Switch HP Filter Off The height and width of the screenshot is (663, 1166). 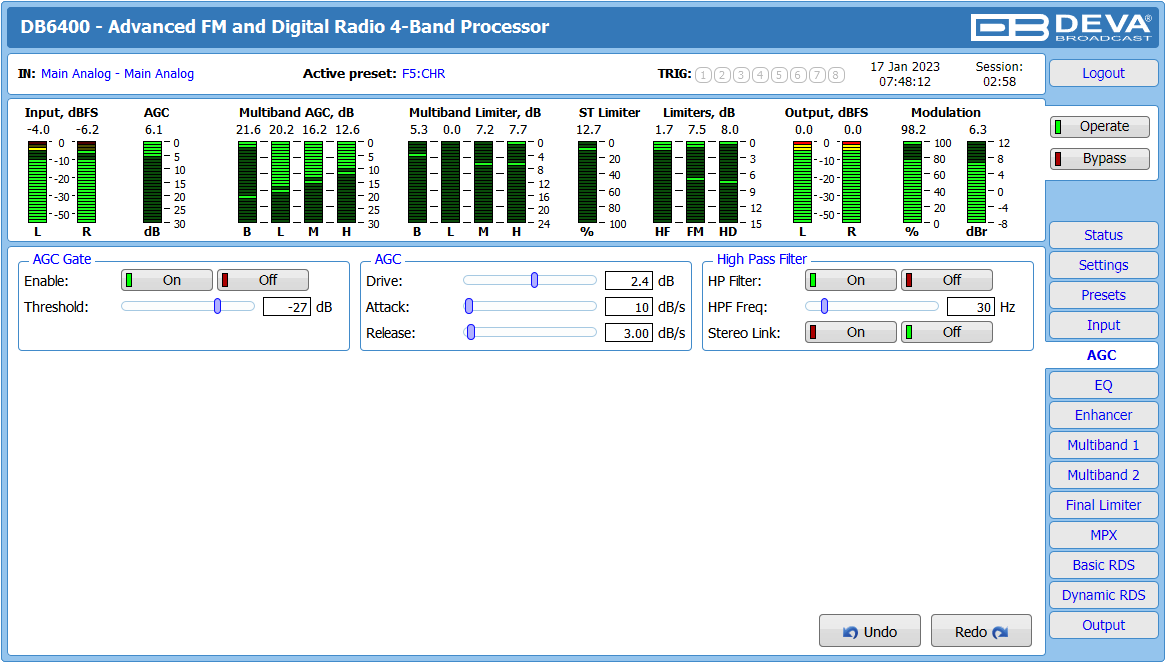[x=947, y=280]
